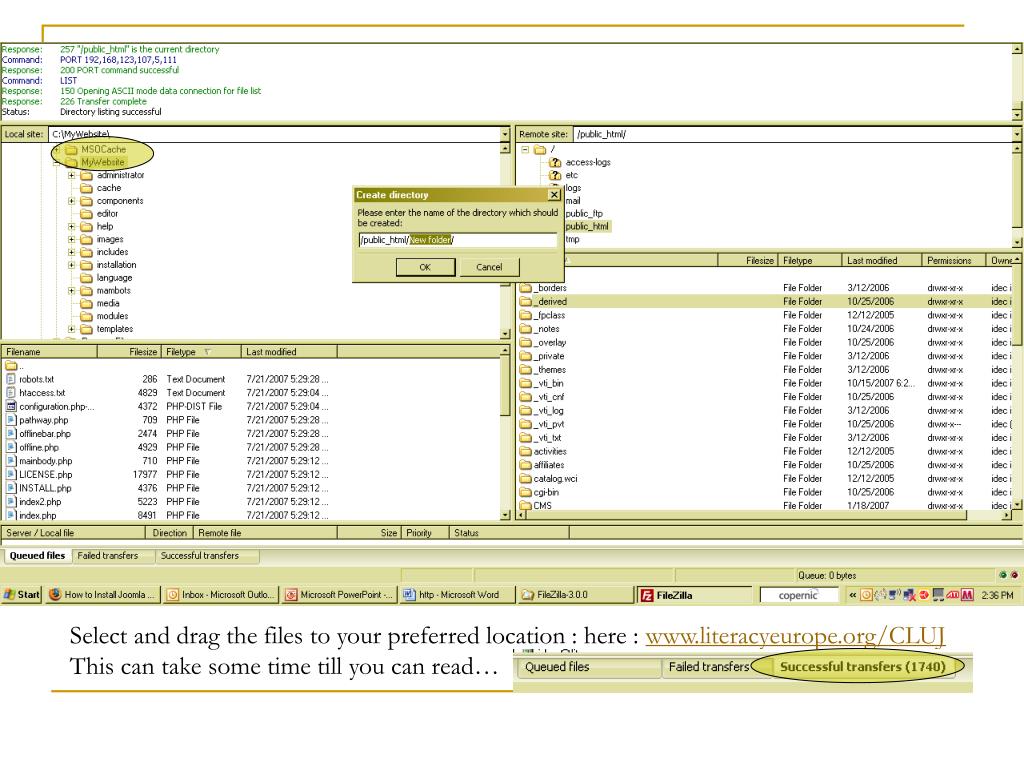Image resolution: width=1024 pixels, height=768 pixels.
Task: Click the copernic search box on taskbar
Action: point(799,595)
